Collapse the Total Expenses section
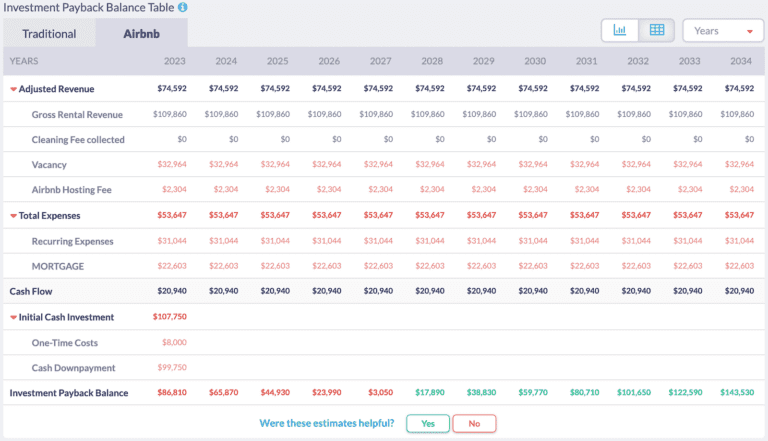The height and width of the screenshot is (441, 768). (14, 216)
